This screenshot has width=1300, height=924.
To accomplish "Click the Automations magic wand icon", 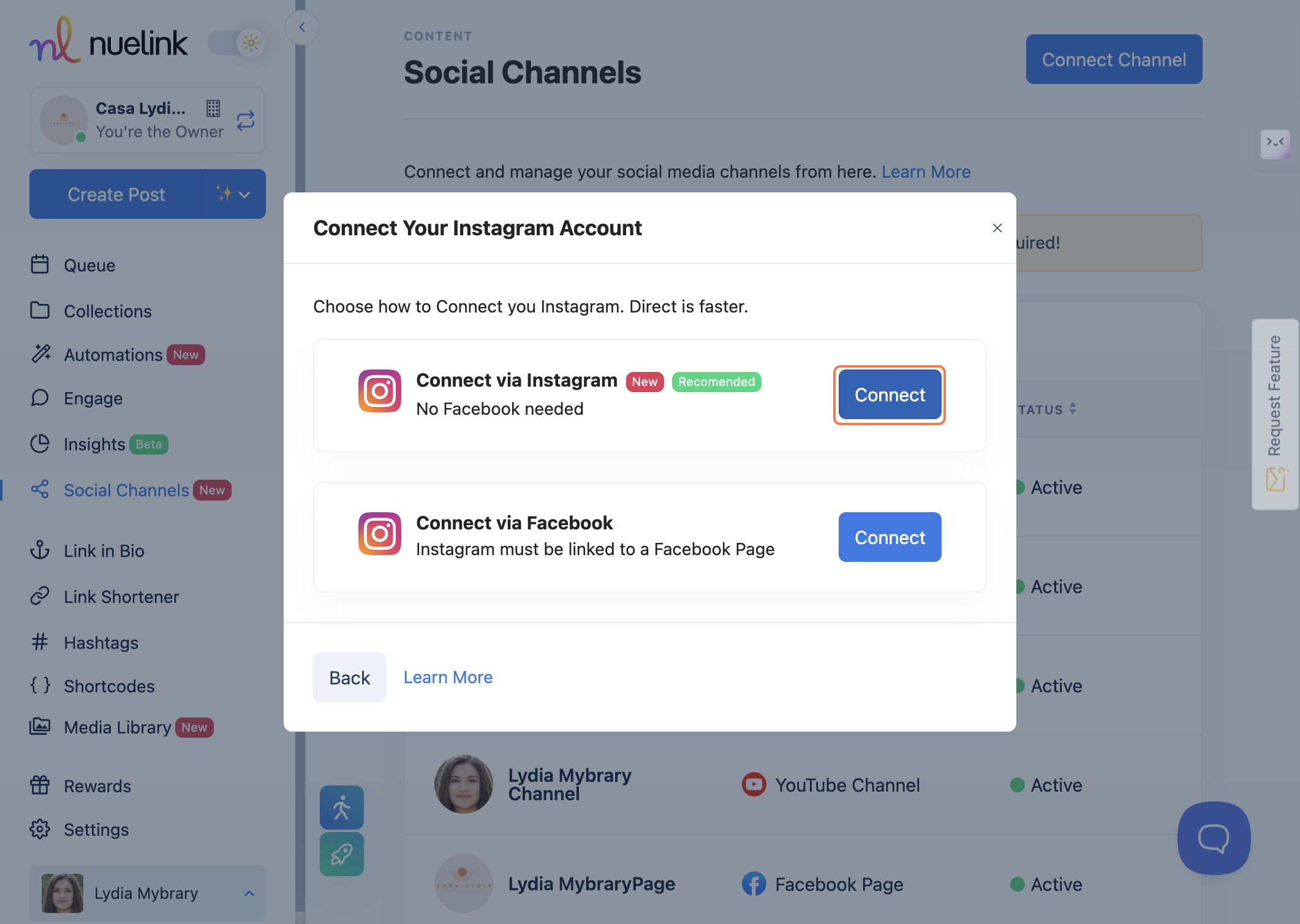I will tap(41, 354).
